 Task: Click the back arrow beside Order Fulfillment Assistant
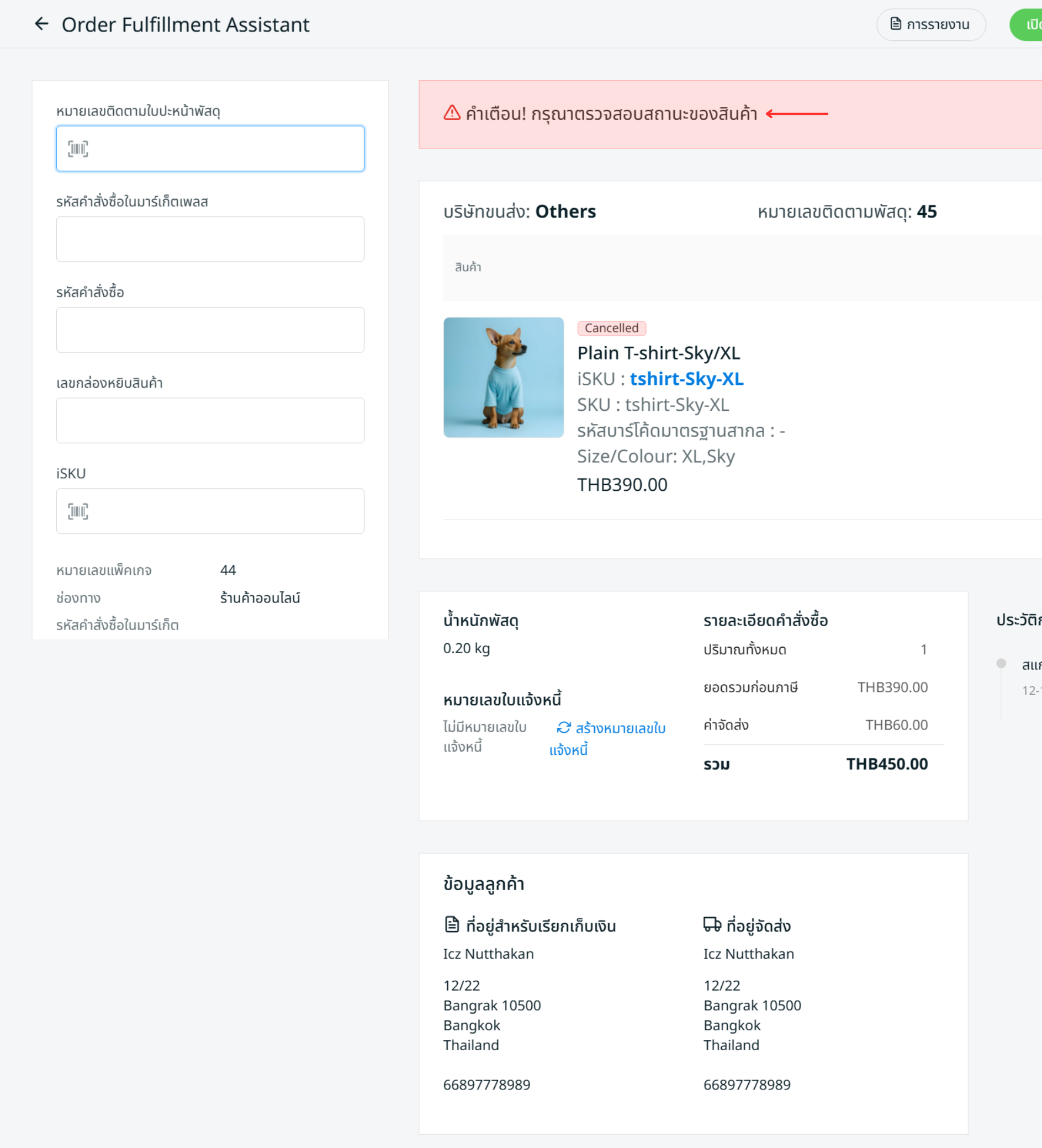pyautogui.click(x=41, y=24)
